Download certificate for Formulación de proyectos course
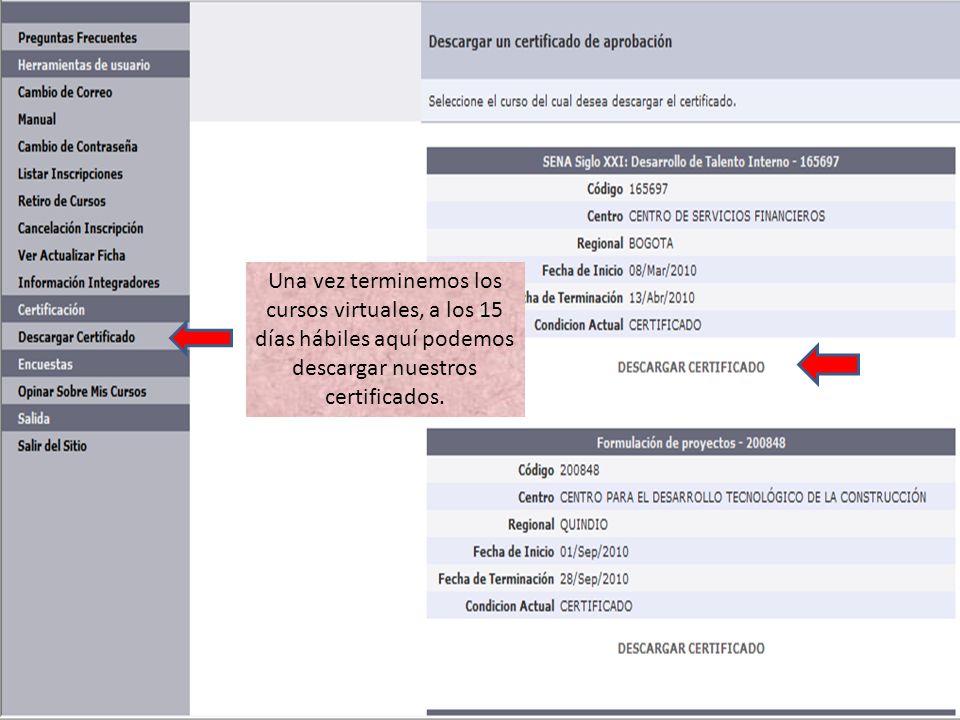The height and width of the screenshot is (720, 960). (x=691, y=648)
